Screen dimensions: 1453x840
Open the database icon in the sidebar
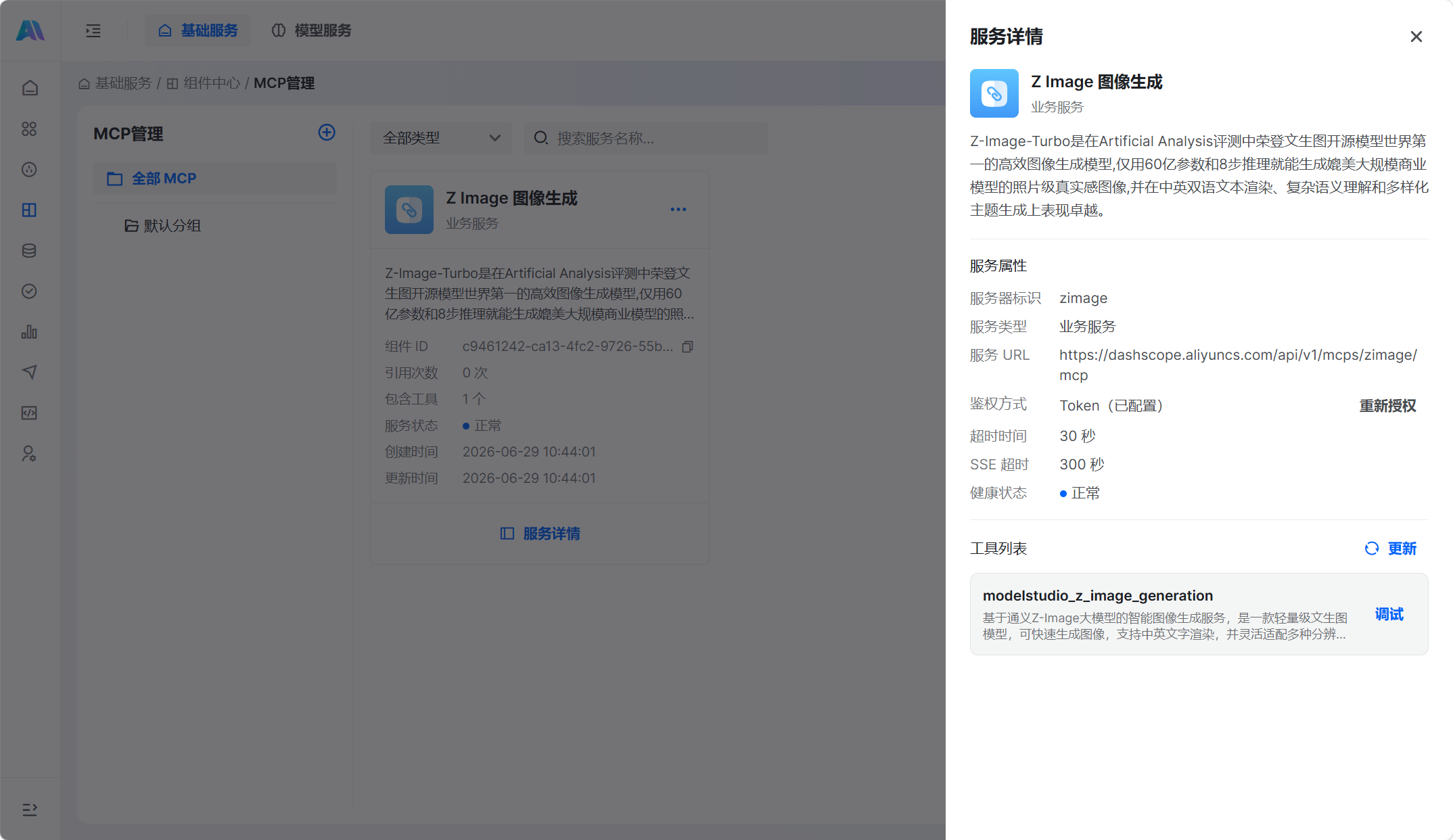point(29,250)
